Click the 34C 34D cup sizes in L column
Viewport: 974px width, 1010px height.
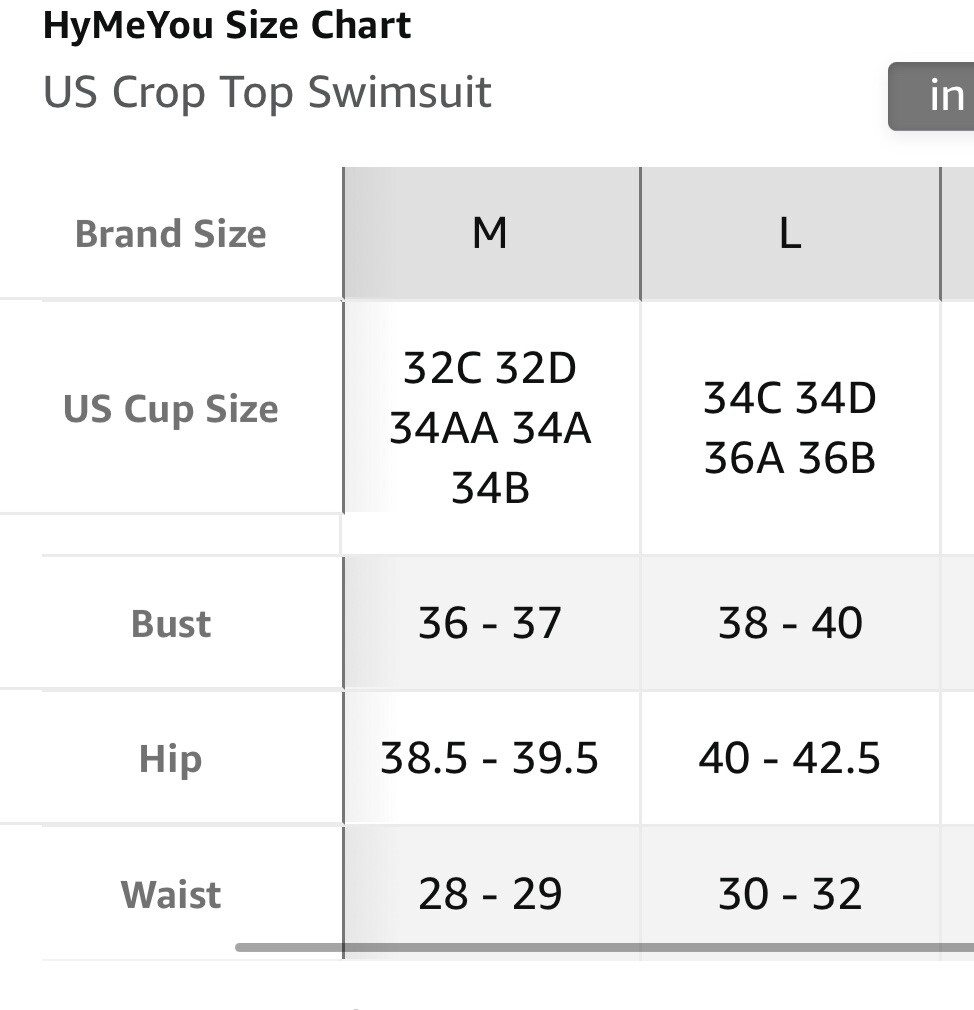790,398
